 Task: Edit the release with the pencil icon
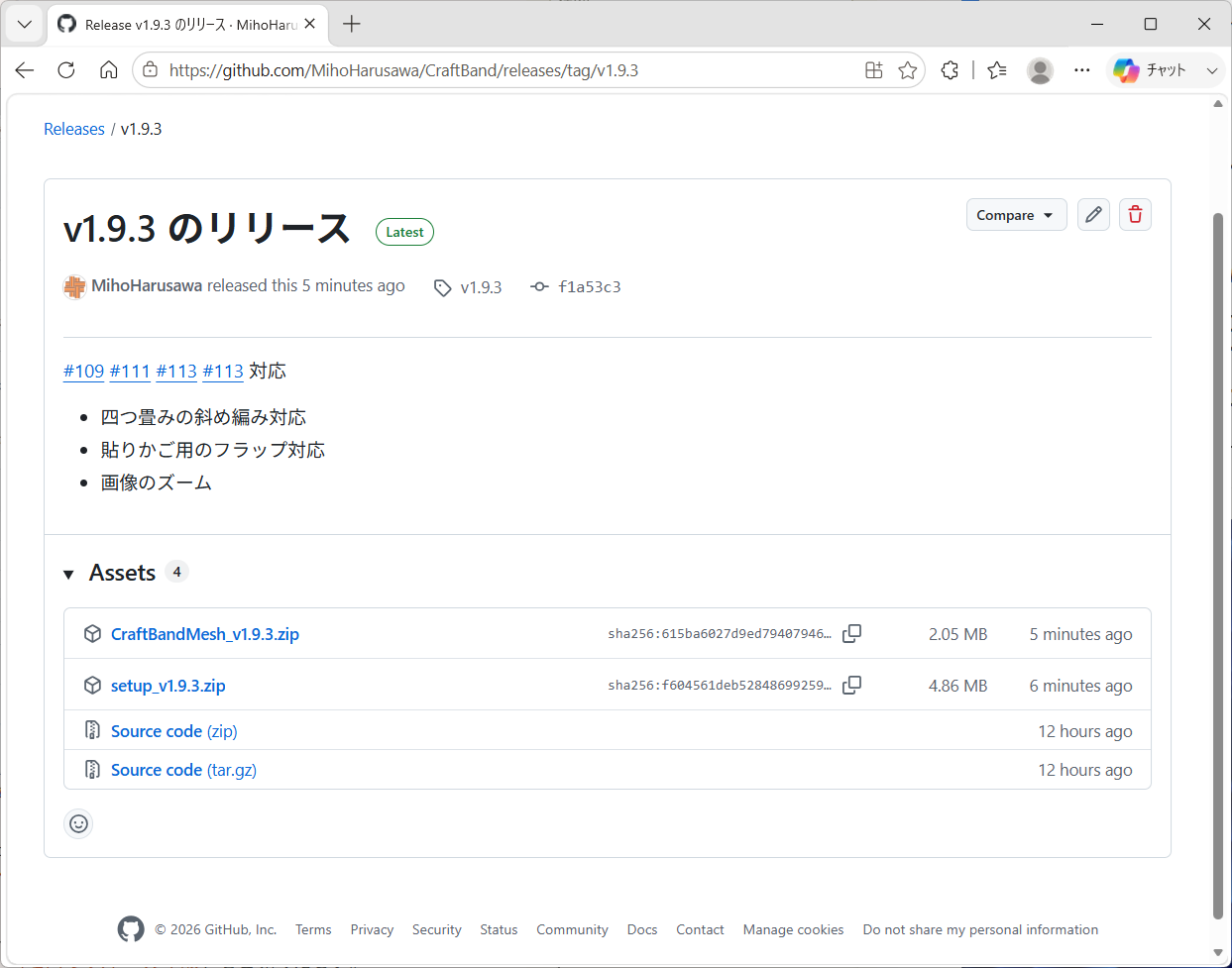point(1093,215)
